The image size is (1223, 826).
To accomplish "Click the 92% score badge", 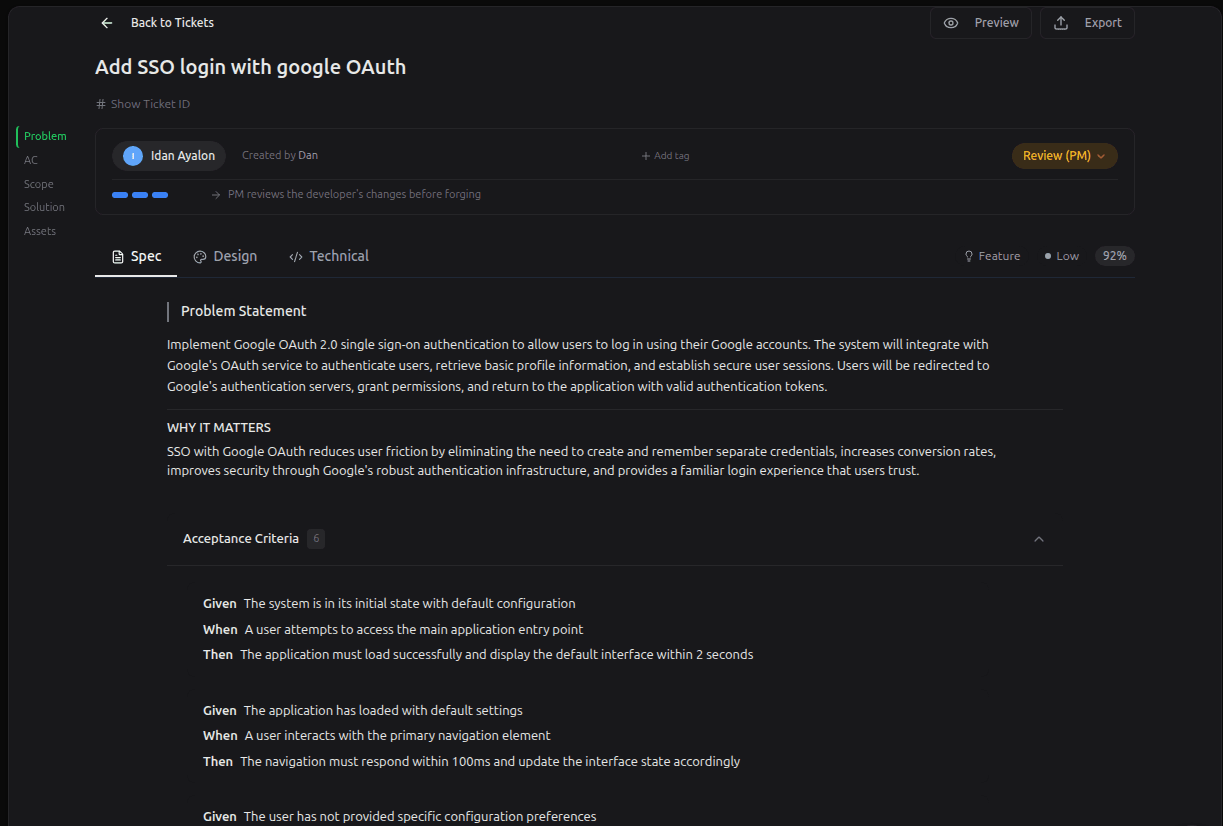I will tap(1114, 256).
